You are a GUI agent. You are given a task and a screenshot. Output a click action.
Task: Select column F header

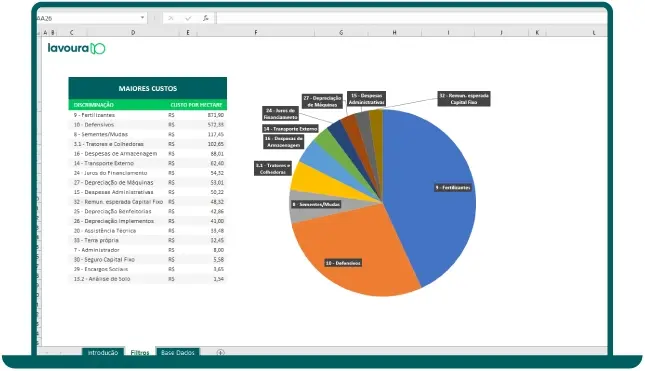pos(256,32)
